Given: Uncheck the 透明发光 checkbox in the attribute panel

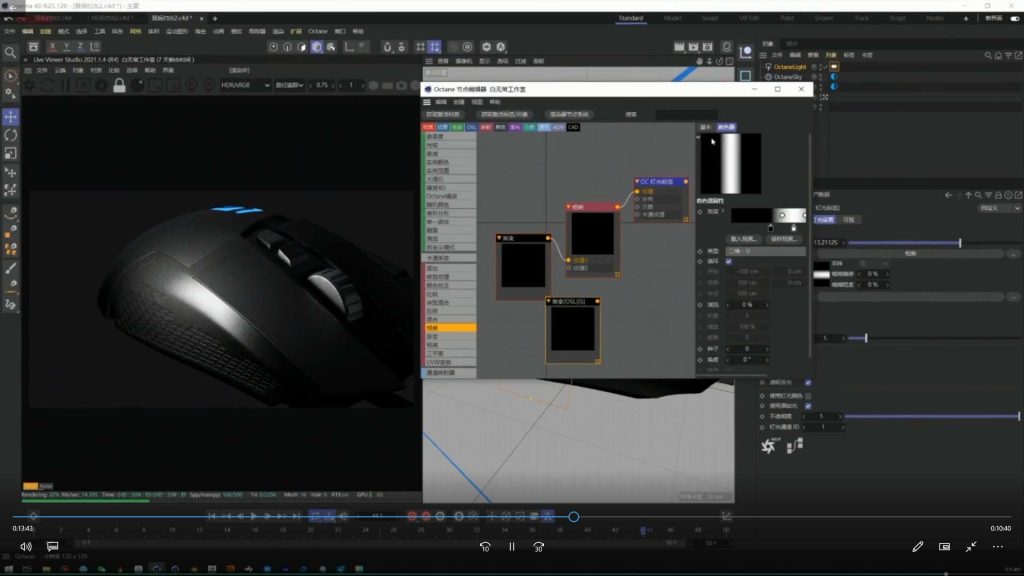Looking at the screenshot, I should coord(808,383).
